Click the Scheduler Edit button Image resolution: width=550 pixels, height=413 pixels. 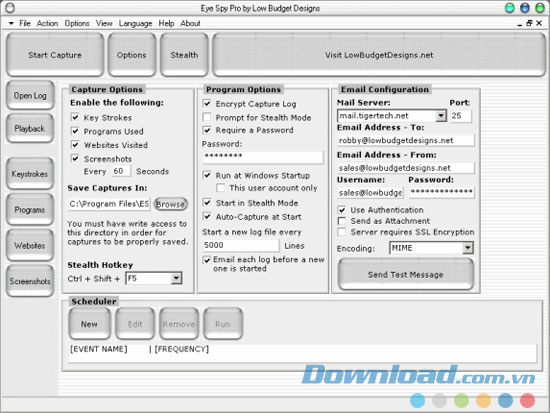(135, 324)
